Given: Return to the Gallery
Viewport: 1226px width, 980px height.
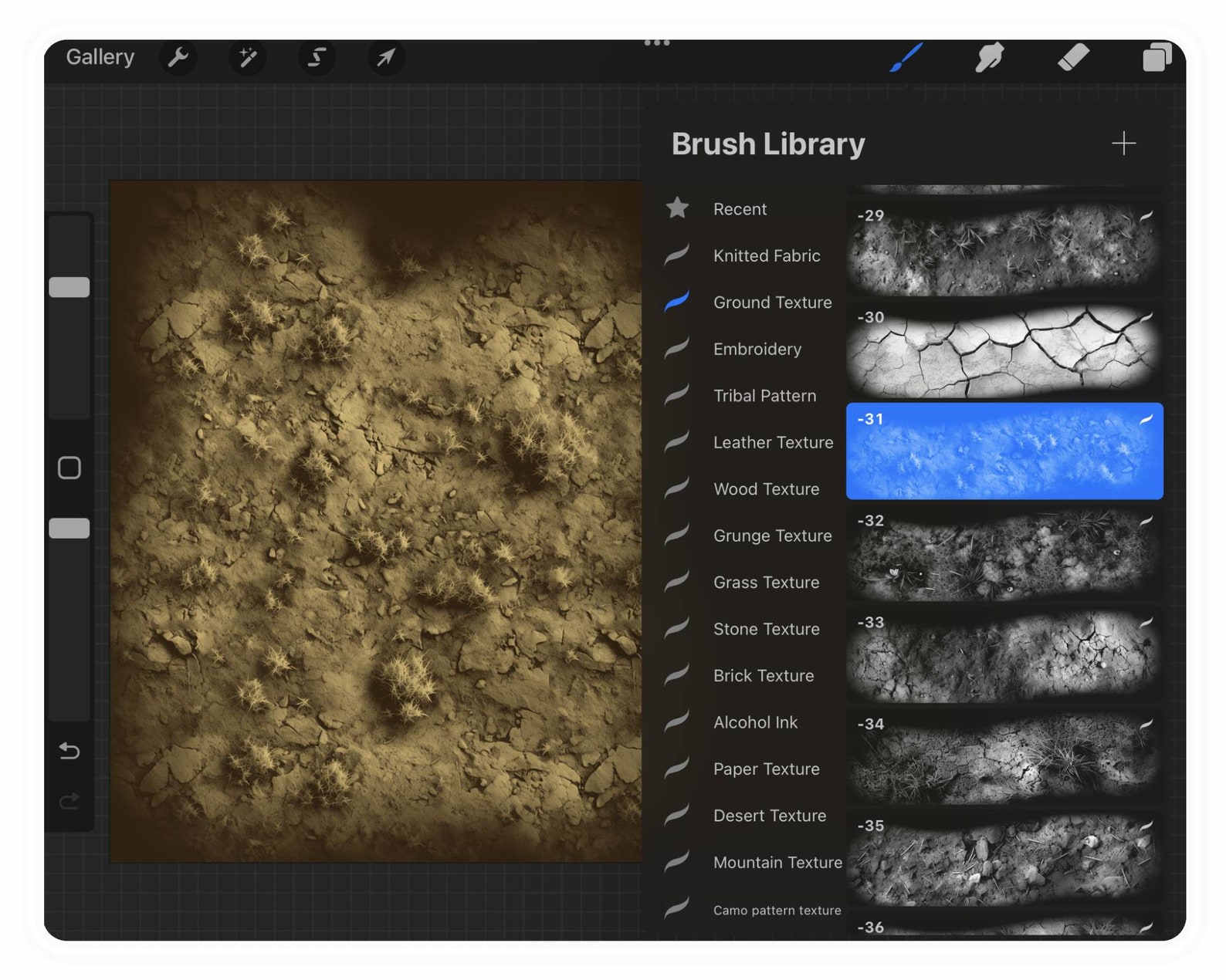Looking at the screenshot, I should [100, 57].
